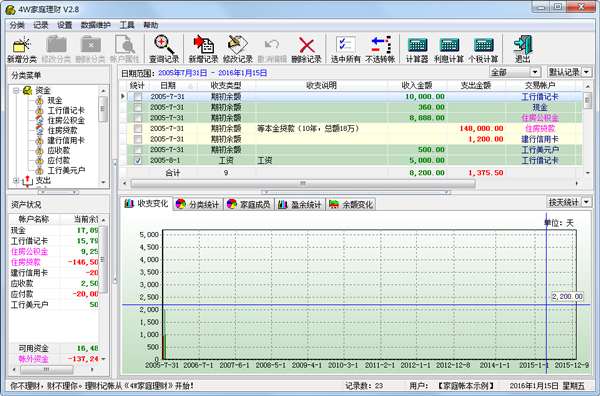Screen dimensions: 600x396
Task: Click the 选中所有 checklist icon
Action: [x=346, y=49]
